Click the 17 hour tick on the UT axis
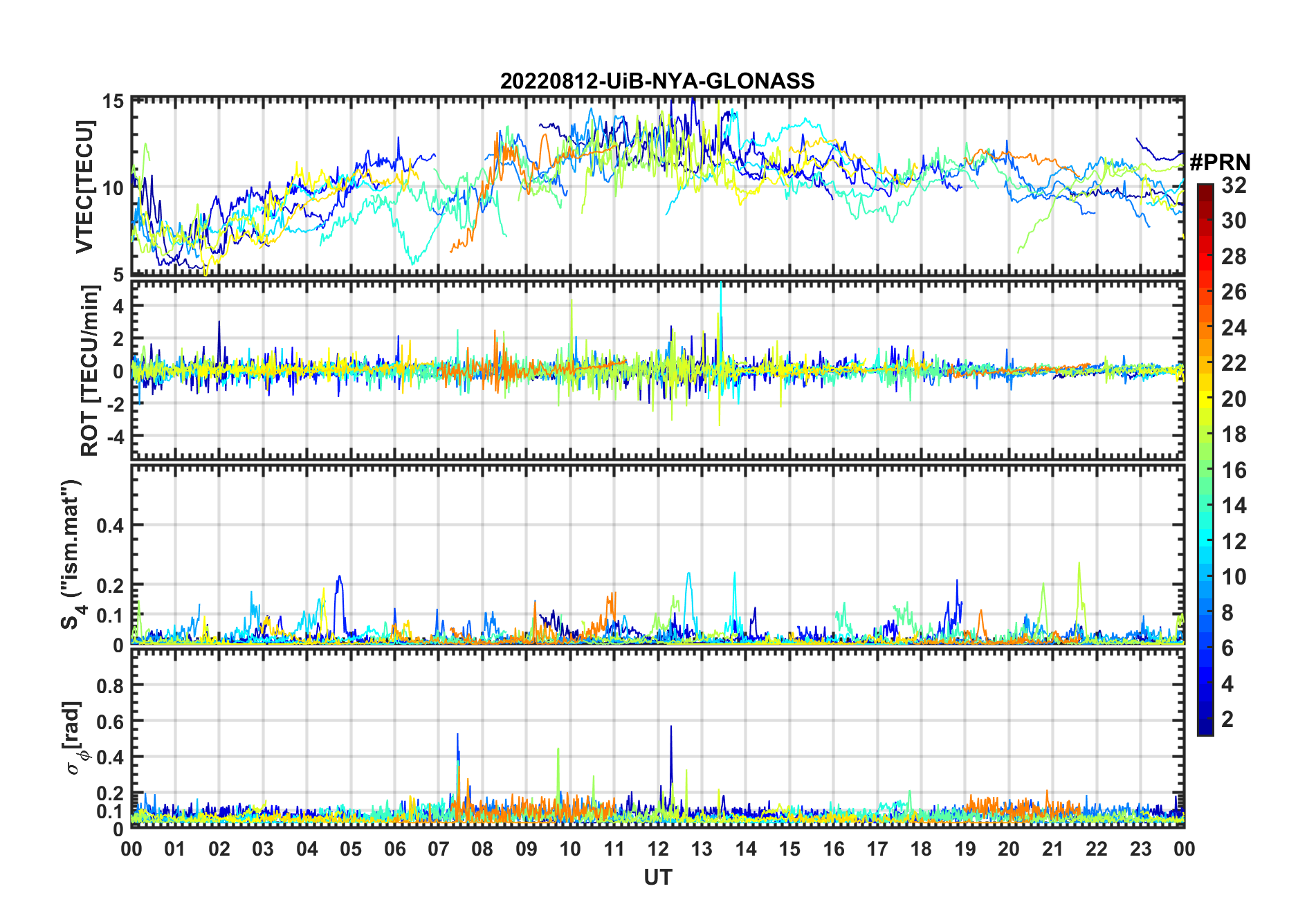Screen dimensions: 1316x920 (x=877, y=849)
